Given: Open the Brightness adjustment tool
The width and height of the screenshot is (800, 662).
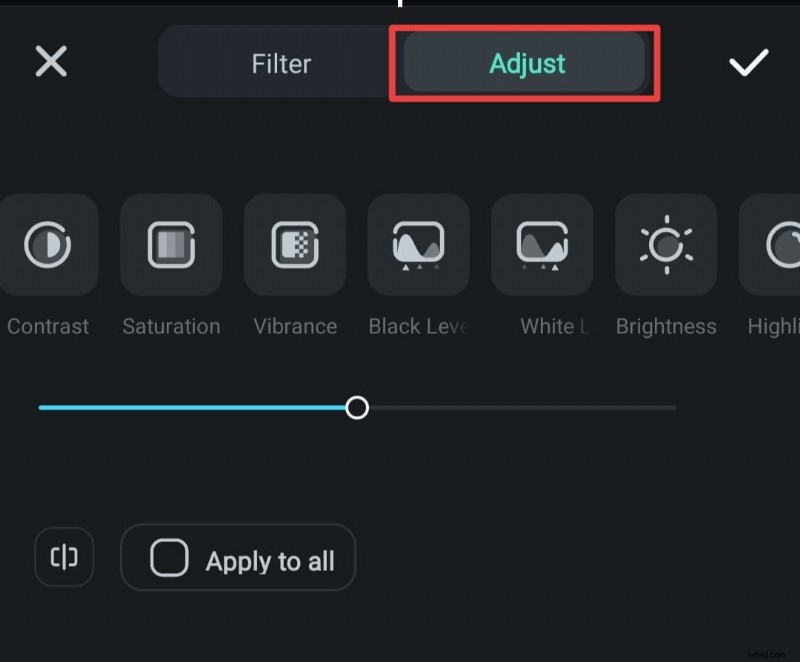Looking at the screenshot, I should click(666, 246).
